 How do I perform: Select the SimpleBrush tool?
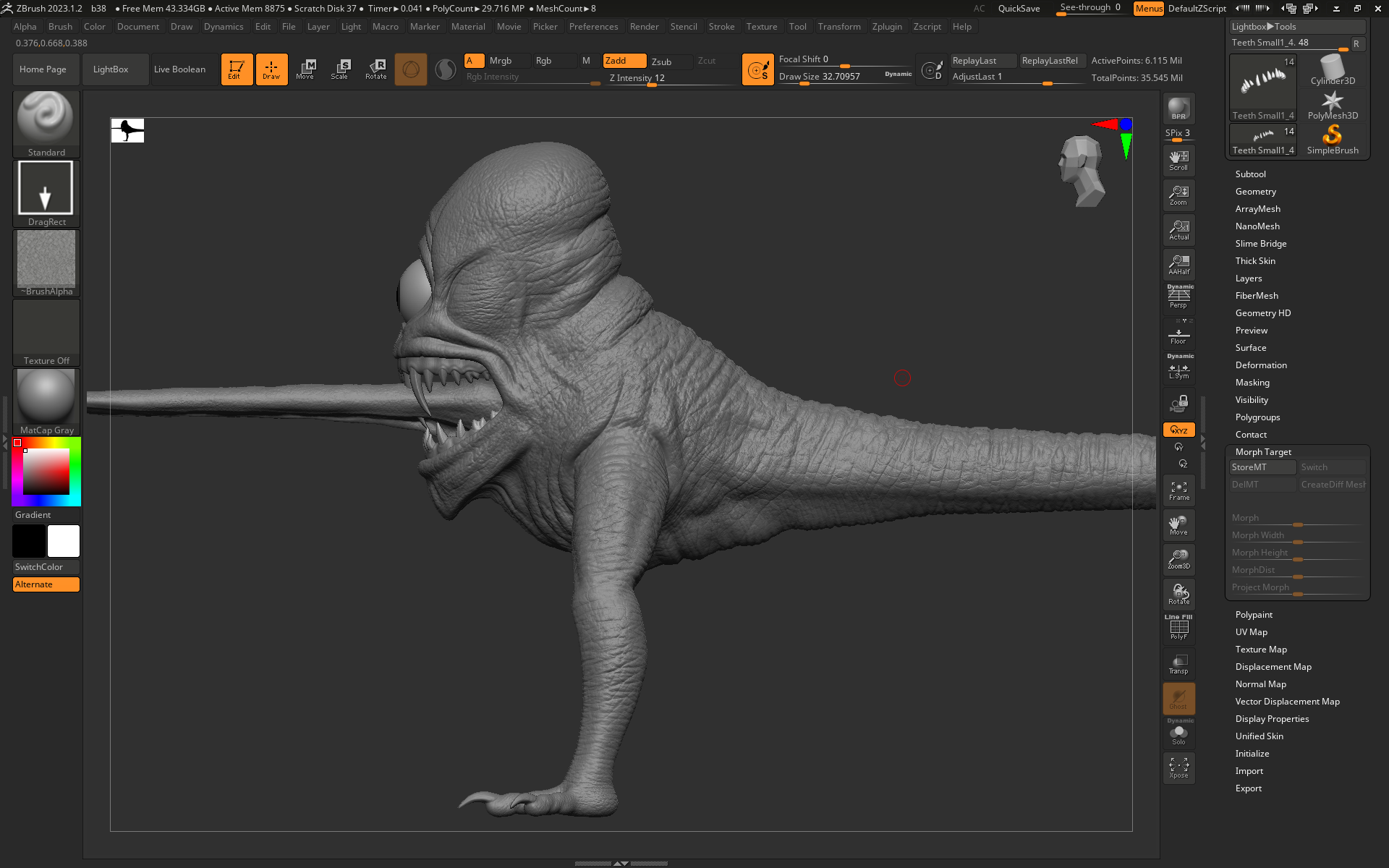(1333, 140)
